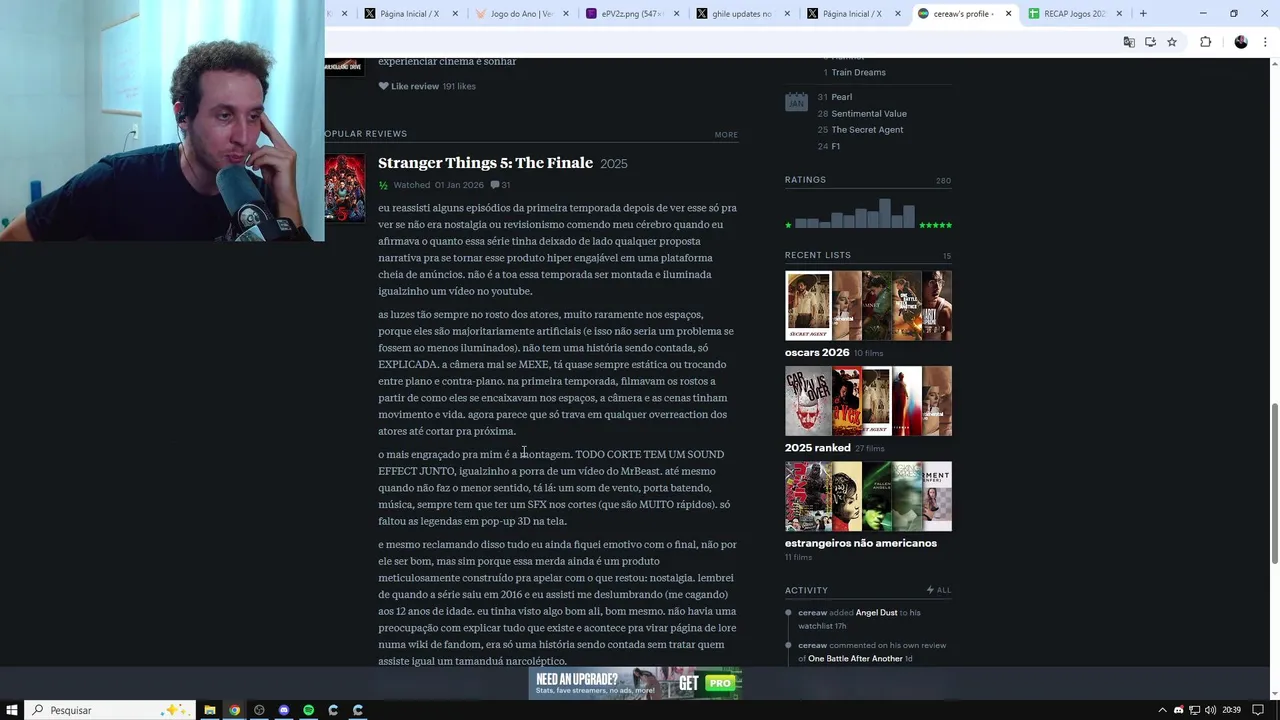Click the JAN calendar icon in diary

(796, 101)
